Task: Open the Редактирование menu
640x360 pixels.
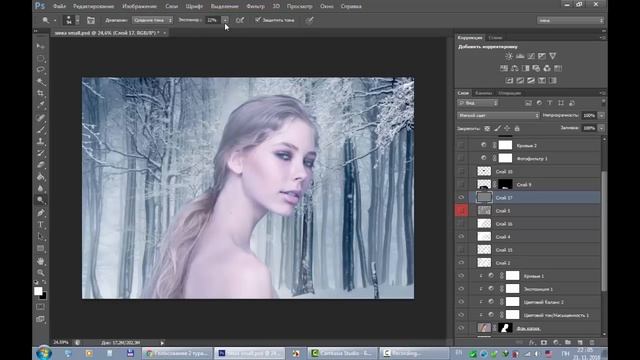Action: click(93, 6)
